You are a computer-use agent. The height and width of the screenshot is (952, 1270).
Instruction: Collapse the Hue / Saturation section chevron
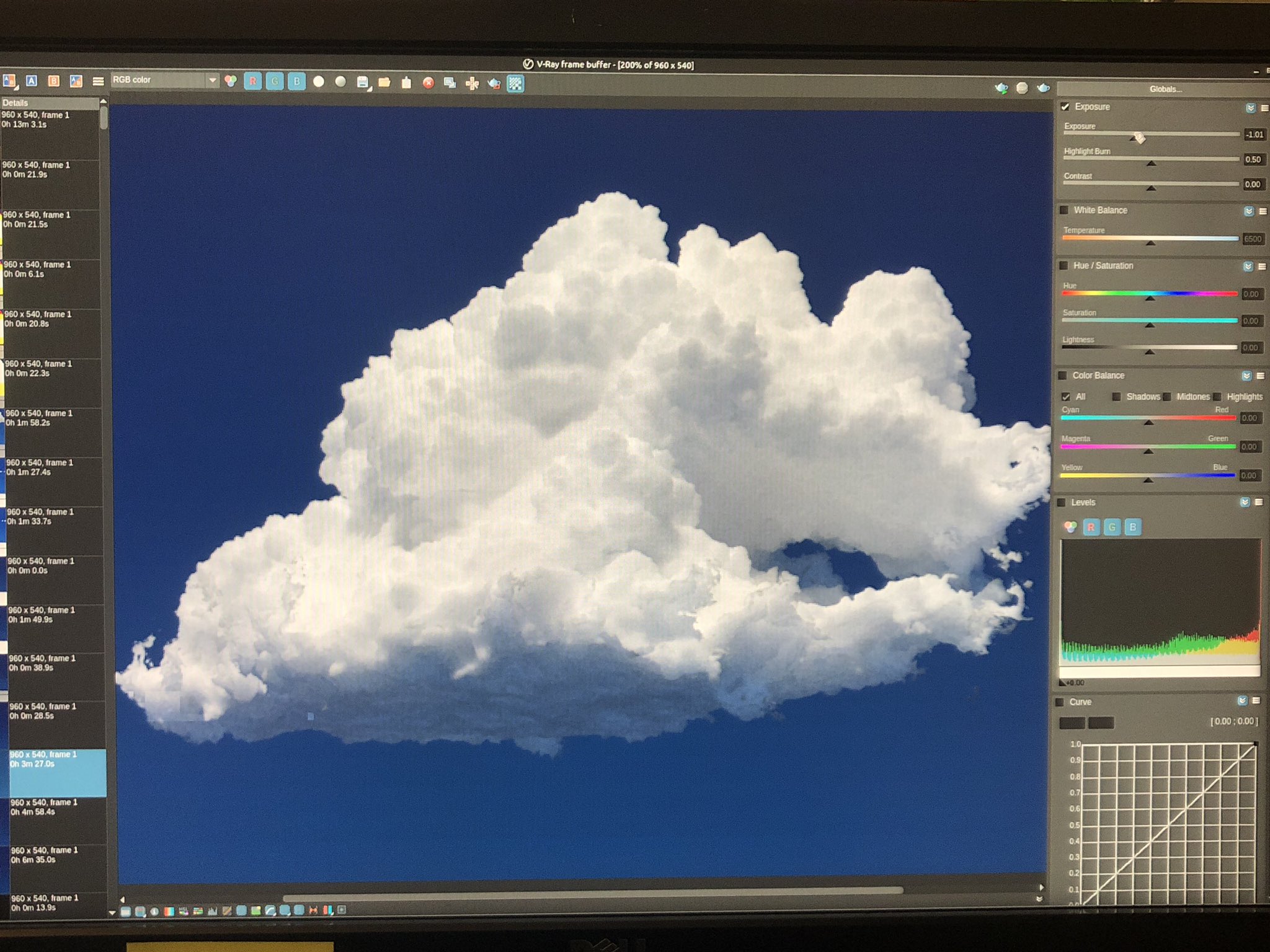tap(1248, 267)
